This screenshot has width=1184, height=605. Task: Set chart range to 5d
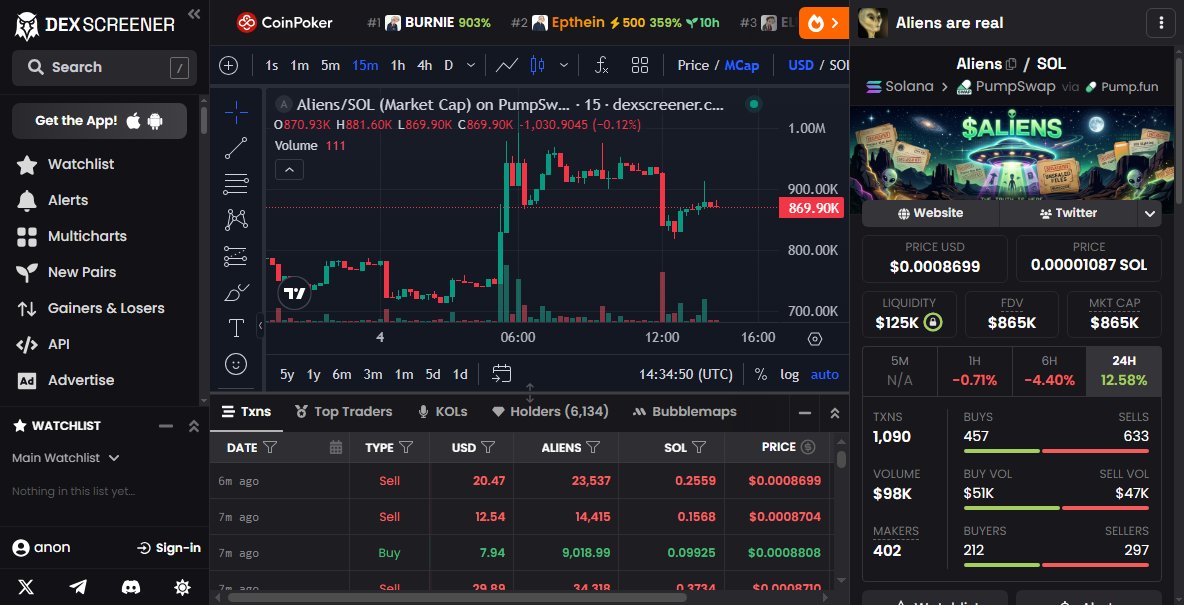coord(433,375)
